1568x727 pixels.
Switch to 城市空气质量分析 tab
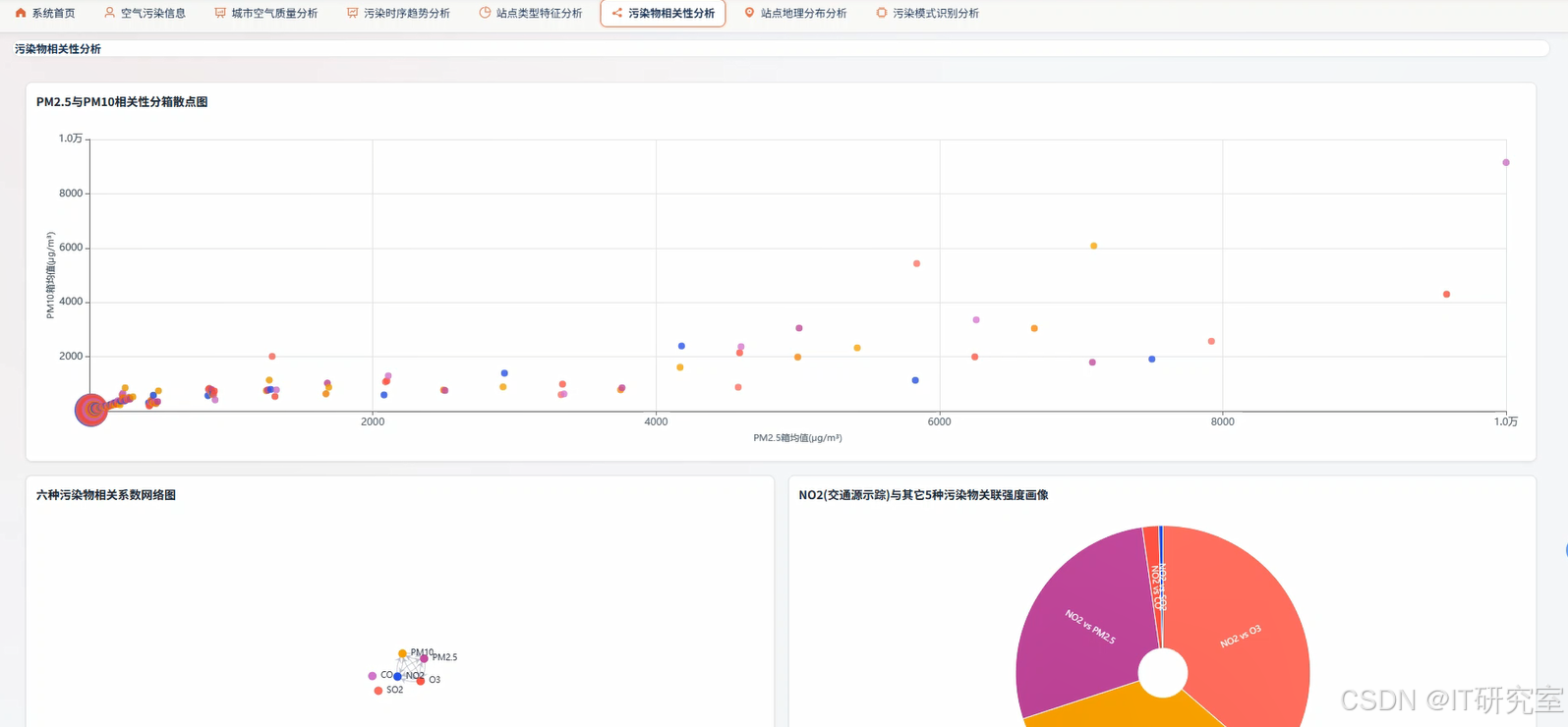click(x=265, y=14)
